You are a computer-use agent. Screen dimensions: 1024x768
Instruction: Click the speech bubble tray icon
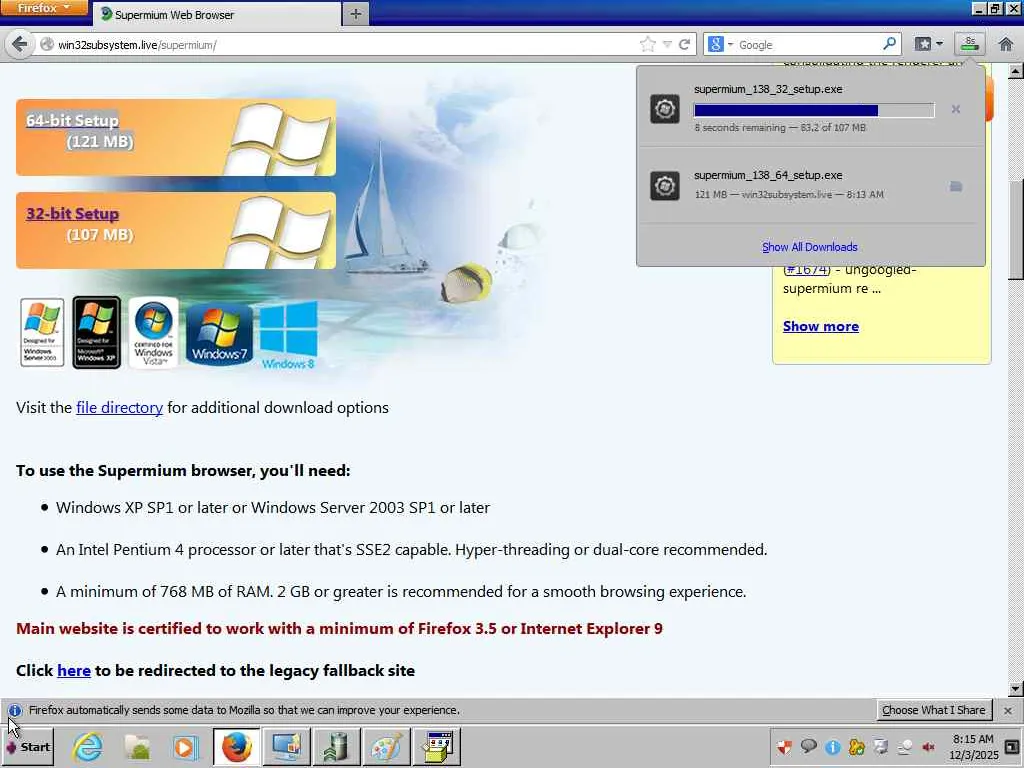click(808, 746)
